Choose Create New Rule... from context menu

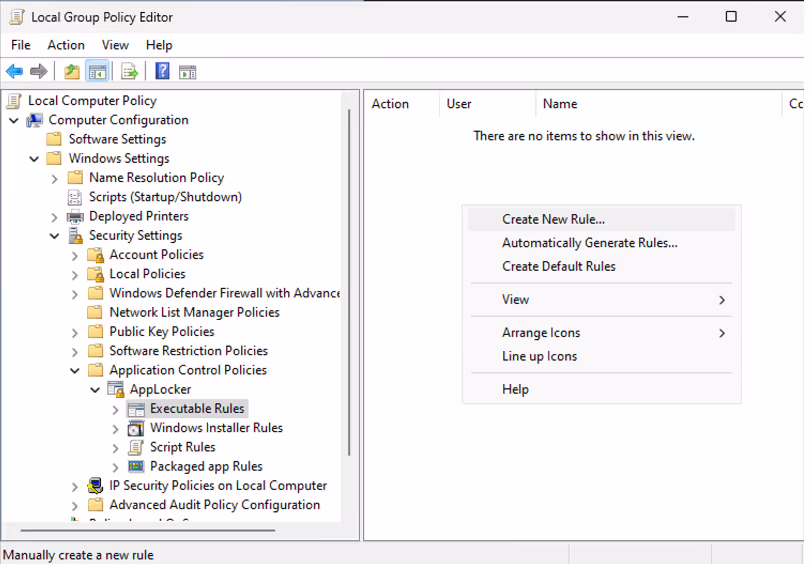601,220
